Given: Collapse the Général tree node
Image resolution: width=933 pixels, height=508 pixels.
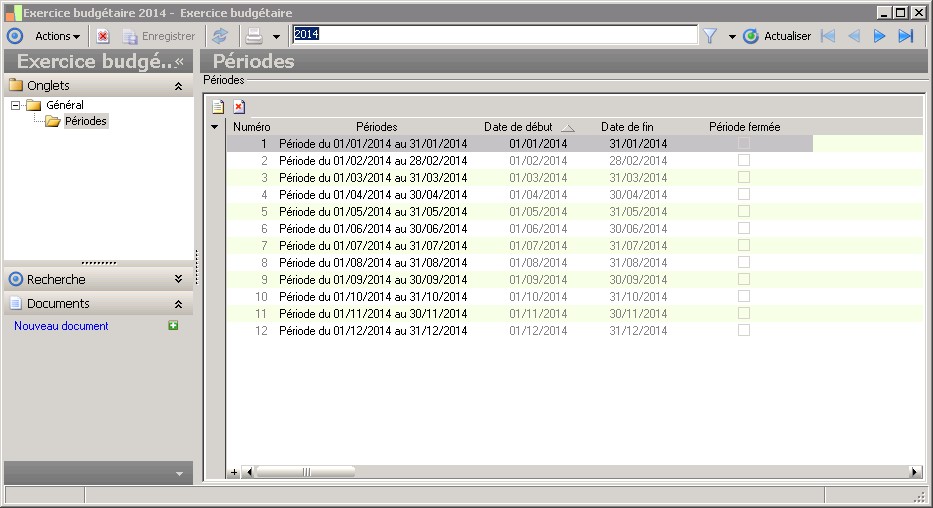Looking at the screenshot, I should (15, 105).
